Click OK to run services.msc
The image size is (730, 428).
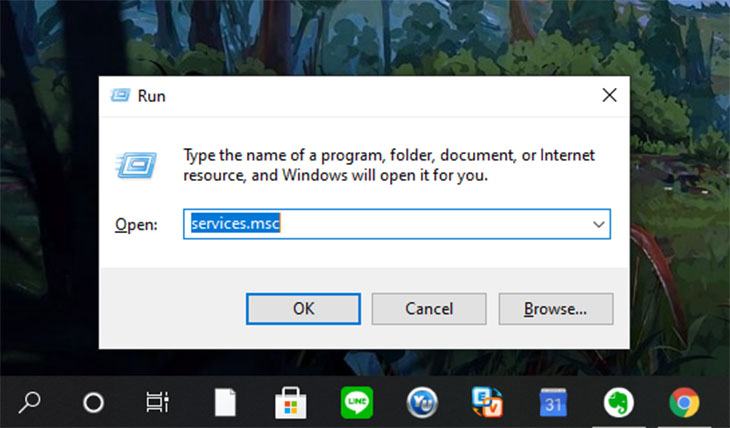tap(303, 309)
